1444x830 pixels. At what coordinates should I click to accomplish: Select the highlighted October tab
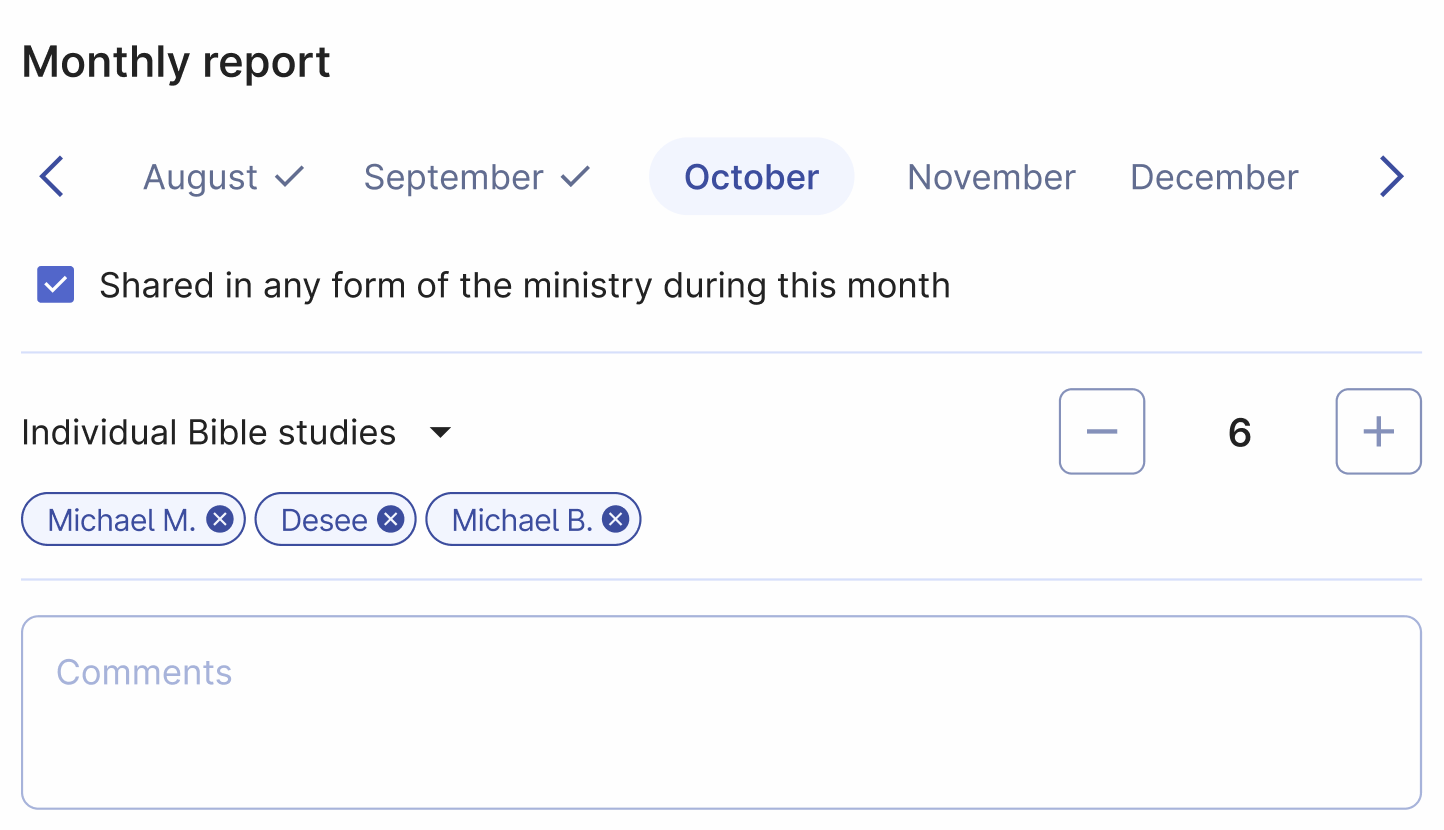pos(751,176)
